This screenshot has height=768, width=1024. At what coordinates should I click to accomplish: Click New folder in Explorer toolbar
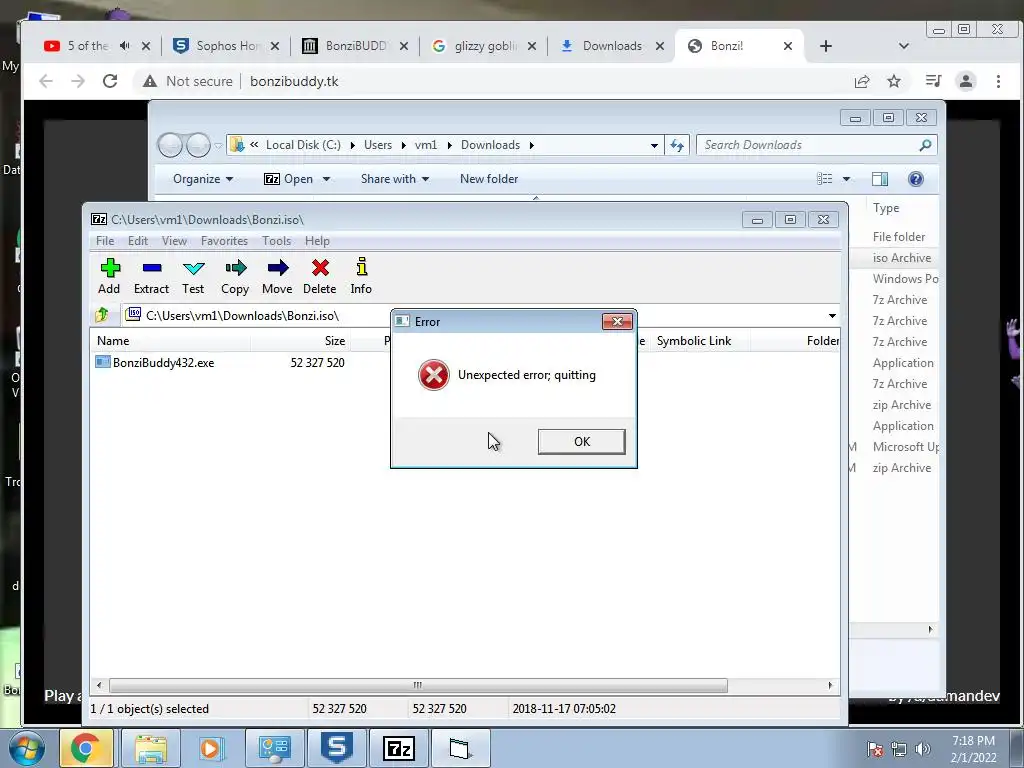[x=488, y=179]
